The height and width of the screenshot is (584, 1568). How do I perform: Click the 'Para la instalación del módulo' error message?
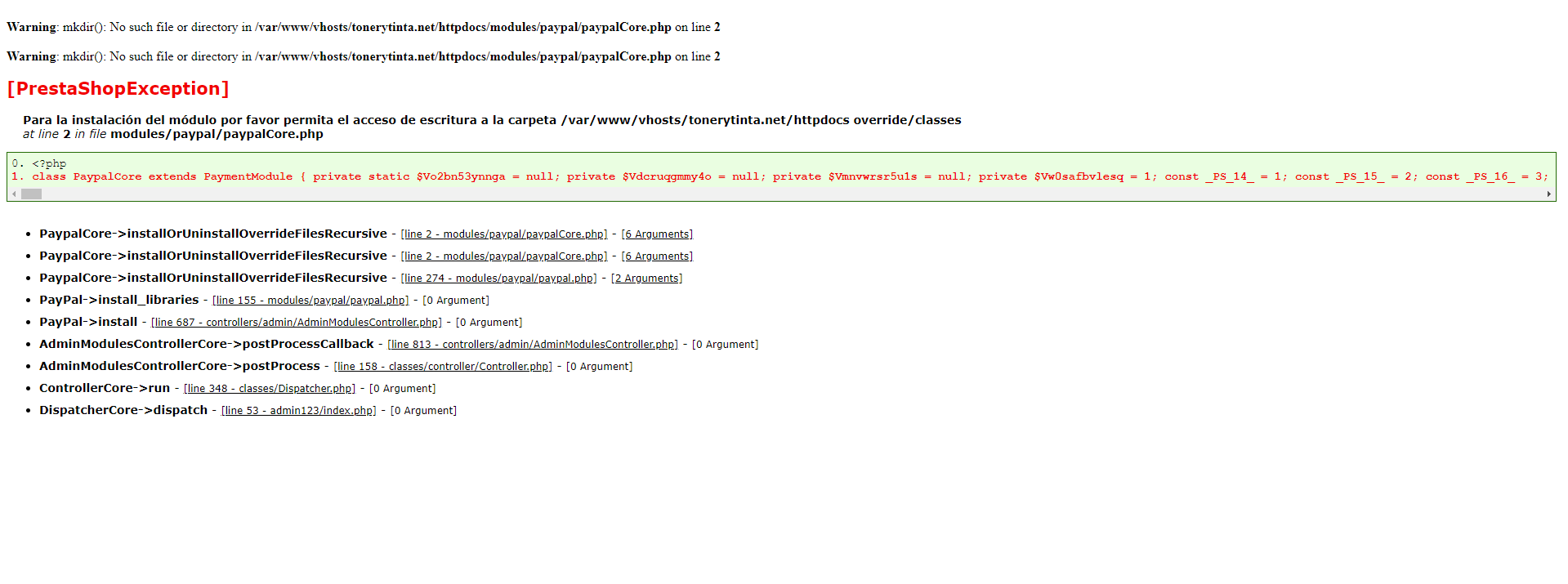(x=492, y=120)
